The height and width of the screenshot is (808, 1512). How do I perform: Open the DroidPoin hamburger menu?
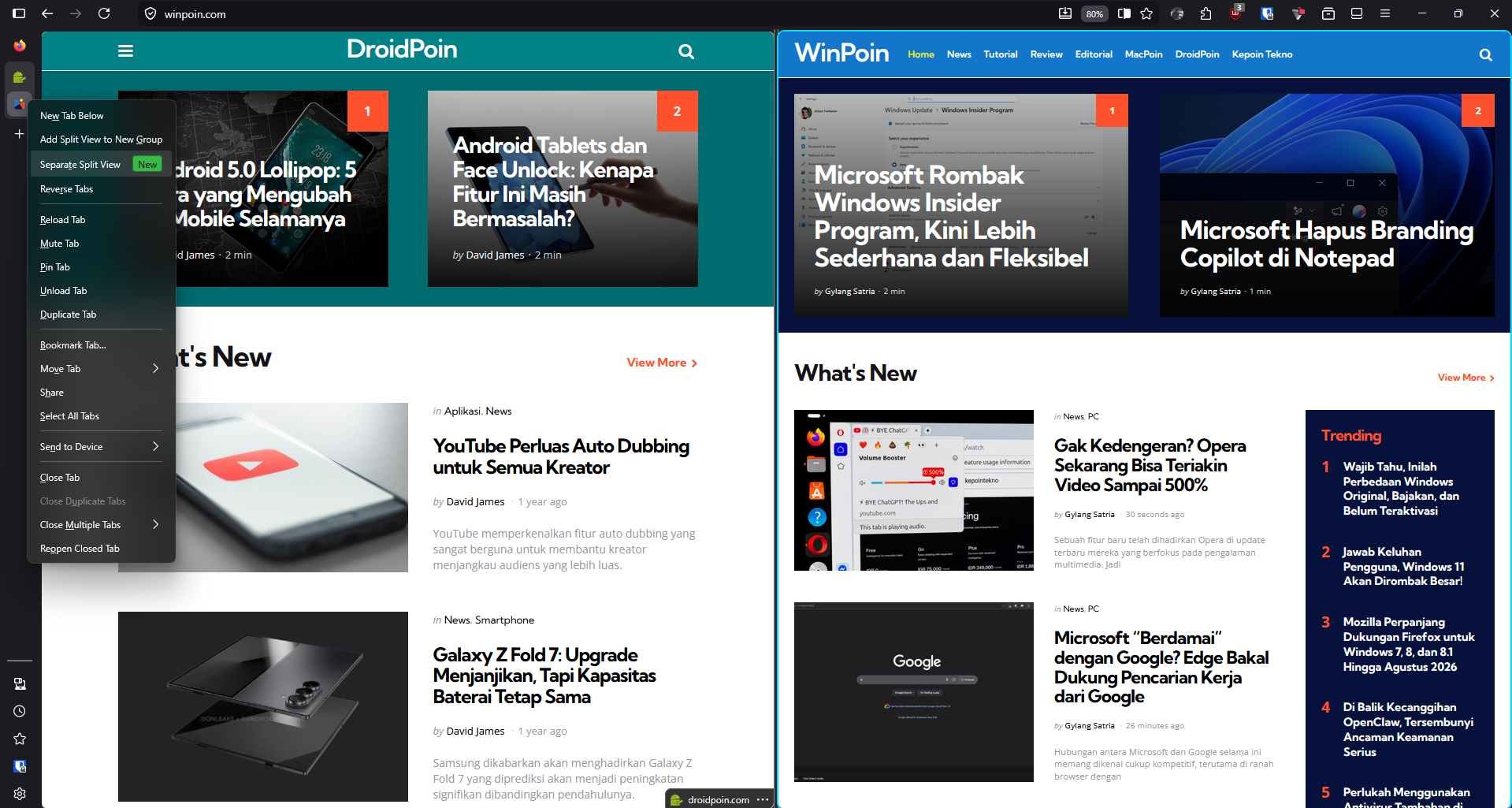[x=125, y=51]
